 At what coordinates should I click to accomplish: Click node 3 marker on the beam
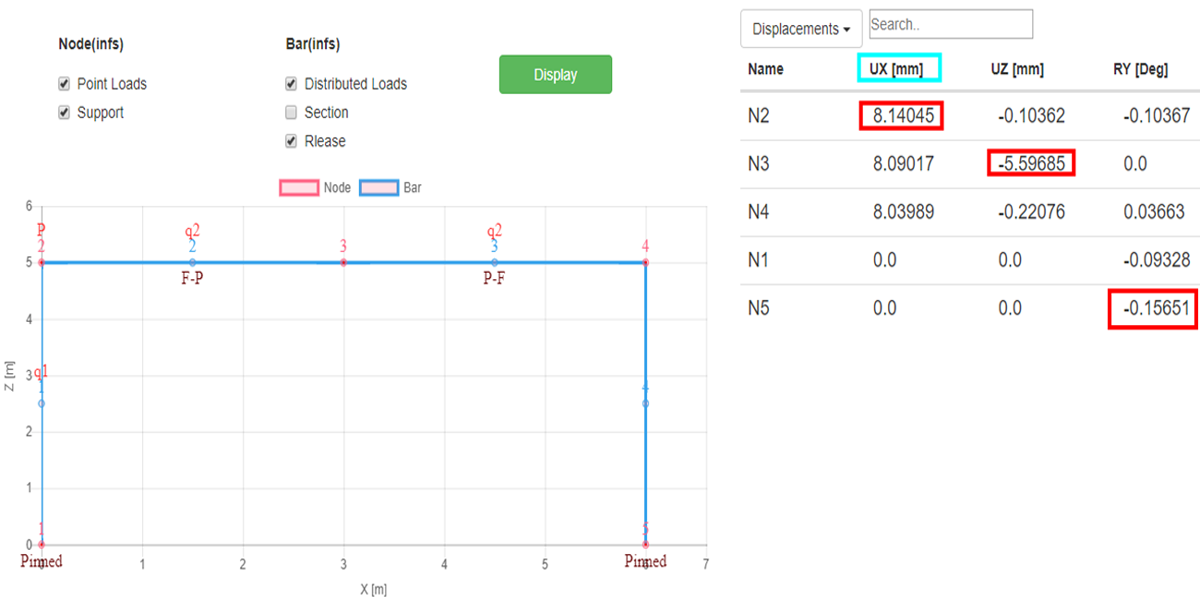[343, 262]
